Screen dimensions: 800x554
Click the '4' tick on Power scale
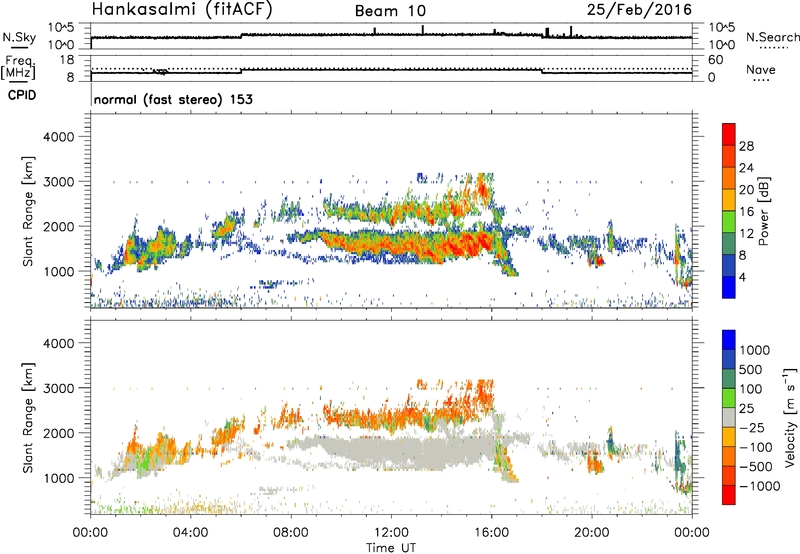(743, 277)
